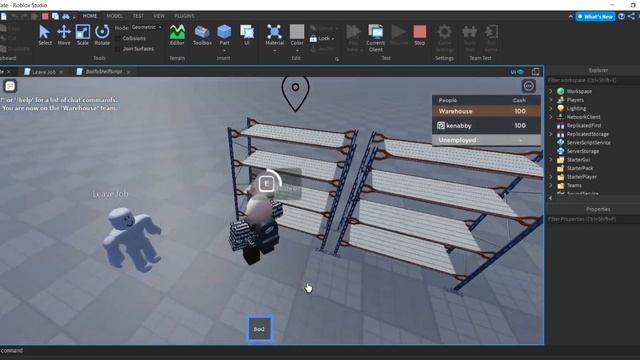
Task: Click the ServerStorage icon
Action: point(561,151)
